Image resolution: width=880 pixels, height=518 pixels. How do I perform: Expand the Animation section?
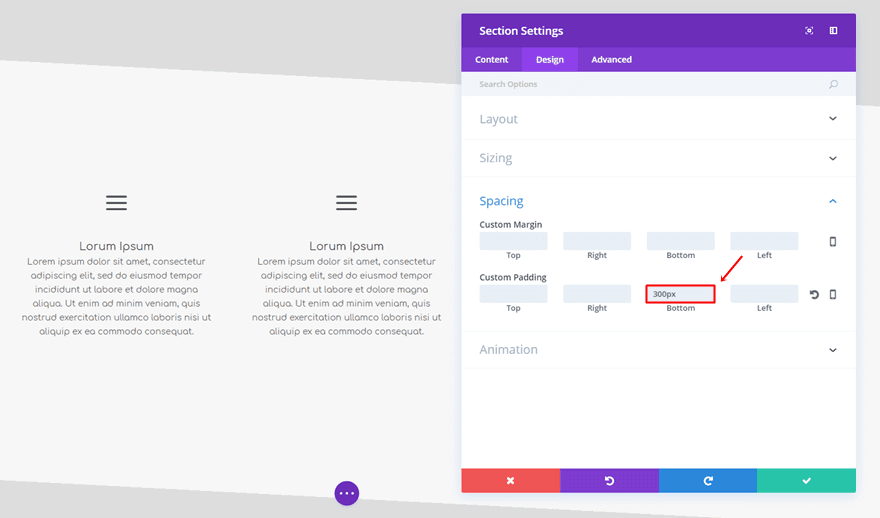pos(658,350)
